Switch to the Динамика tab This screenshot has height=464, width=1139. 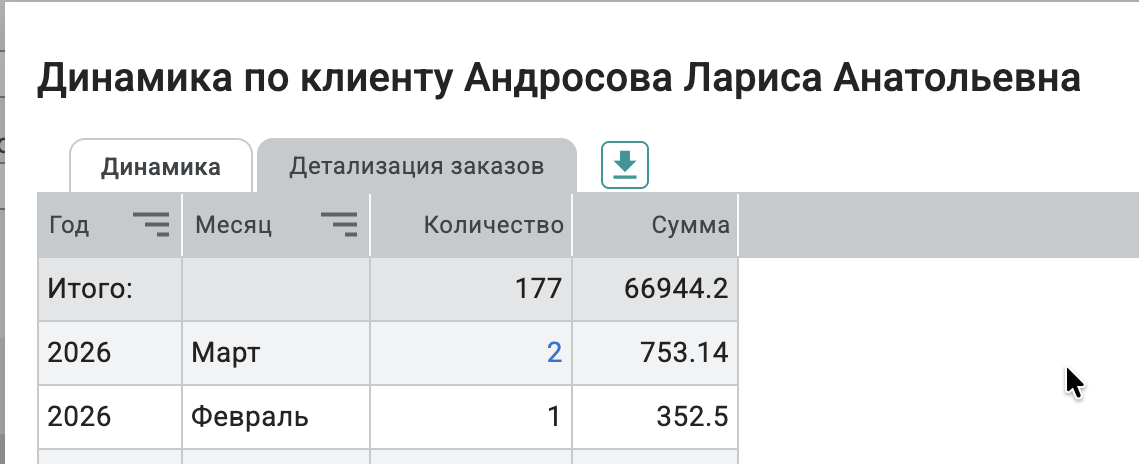pos(161,167)
